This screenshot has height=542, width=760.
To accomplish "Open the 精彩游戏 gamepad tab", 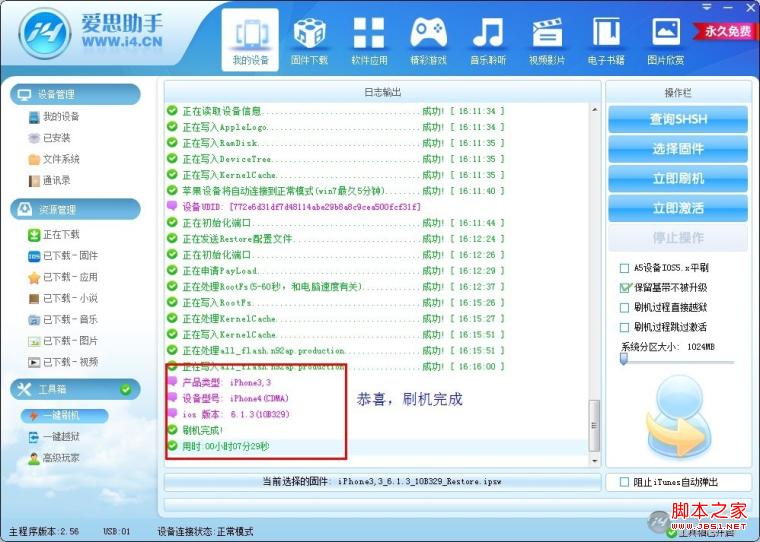I will click(x=428, y=41).
